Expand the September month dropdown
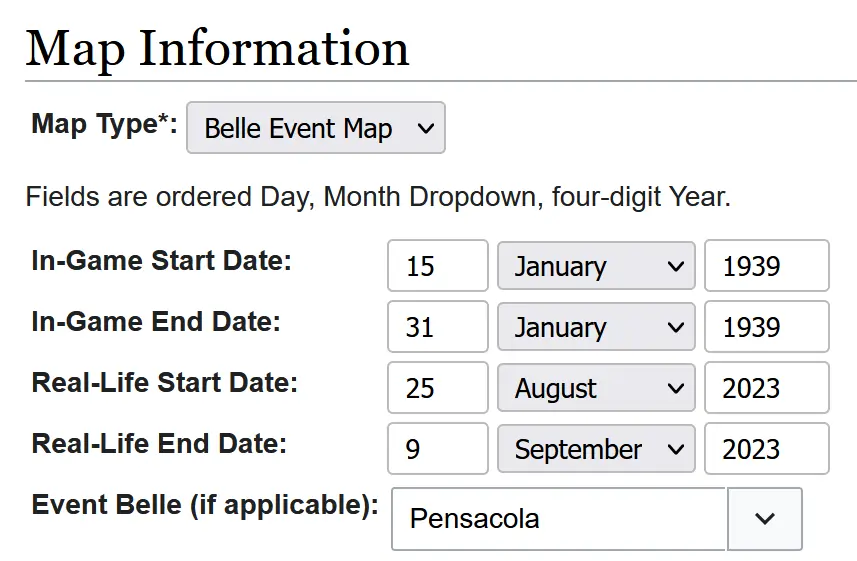Viewport: 857px width, 561px height. (x=595, y=449)
